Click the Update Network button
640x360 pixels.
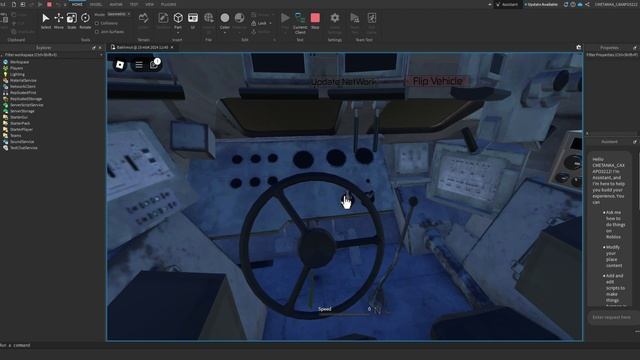[x=343, y=82]
